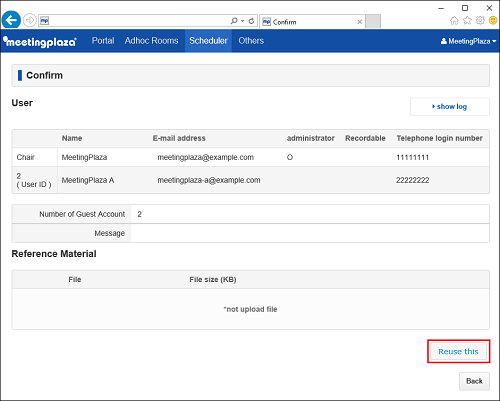Open the browser home icon

click(x=454, y=21)
